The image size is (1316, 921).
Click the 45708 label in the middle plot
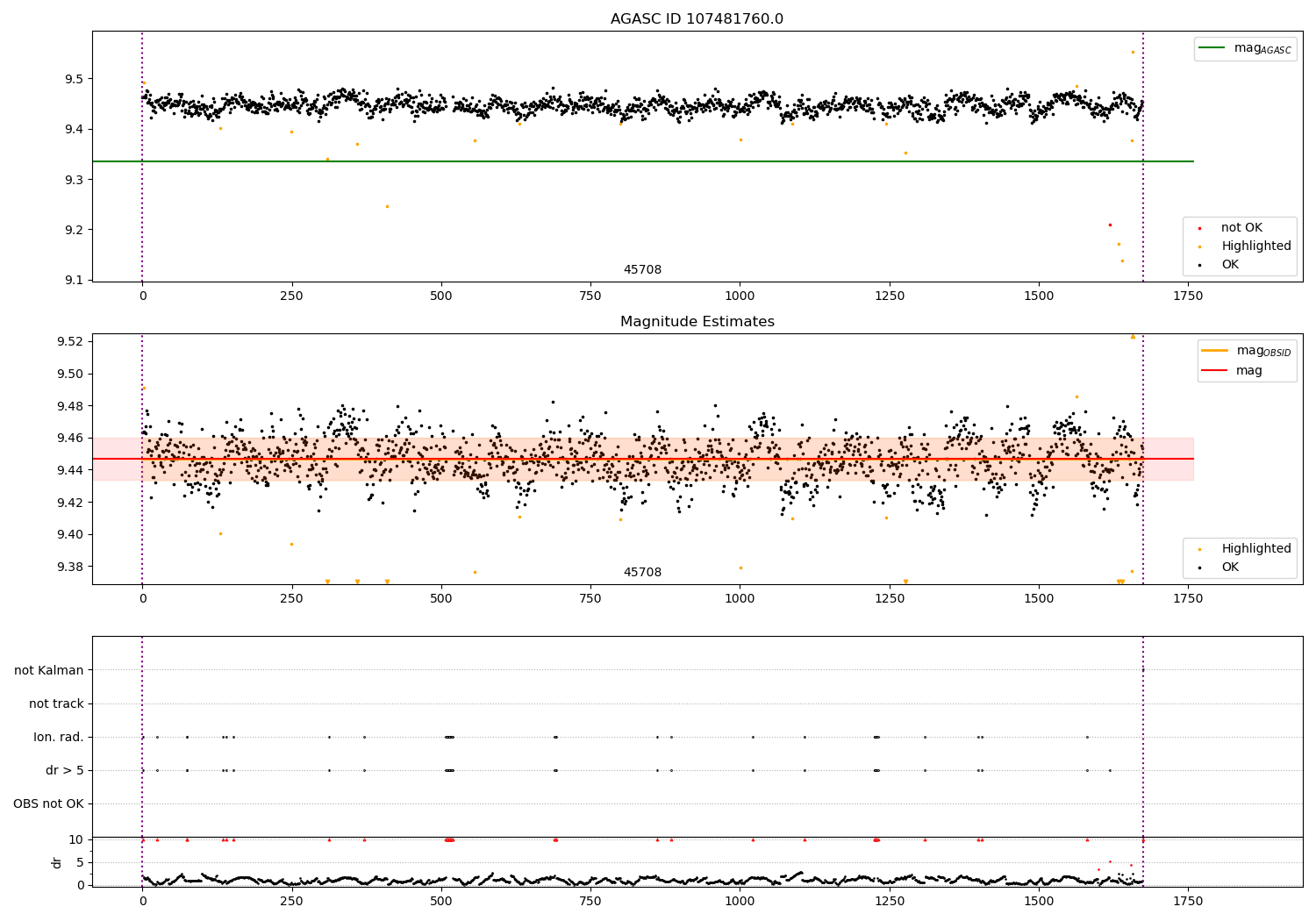pyautogui.click(x=642, y=573)
